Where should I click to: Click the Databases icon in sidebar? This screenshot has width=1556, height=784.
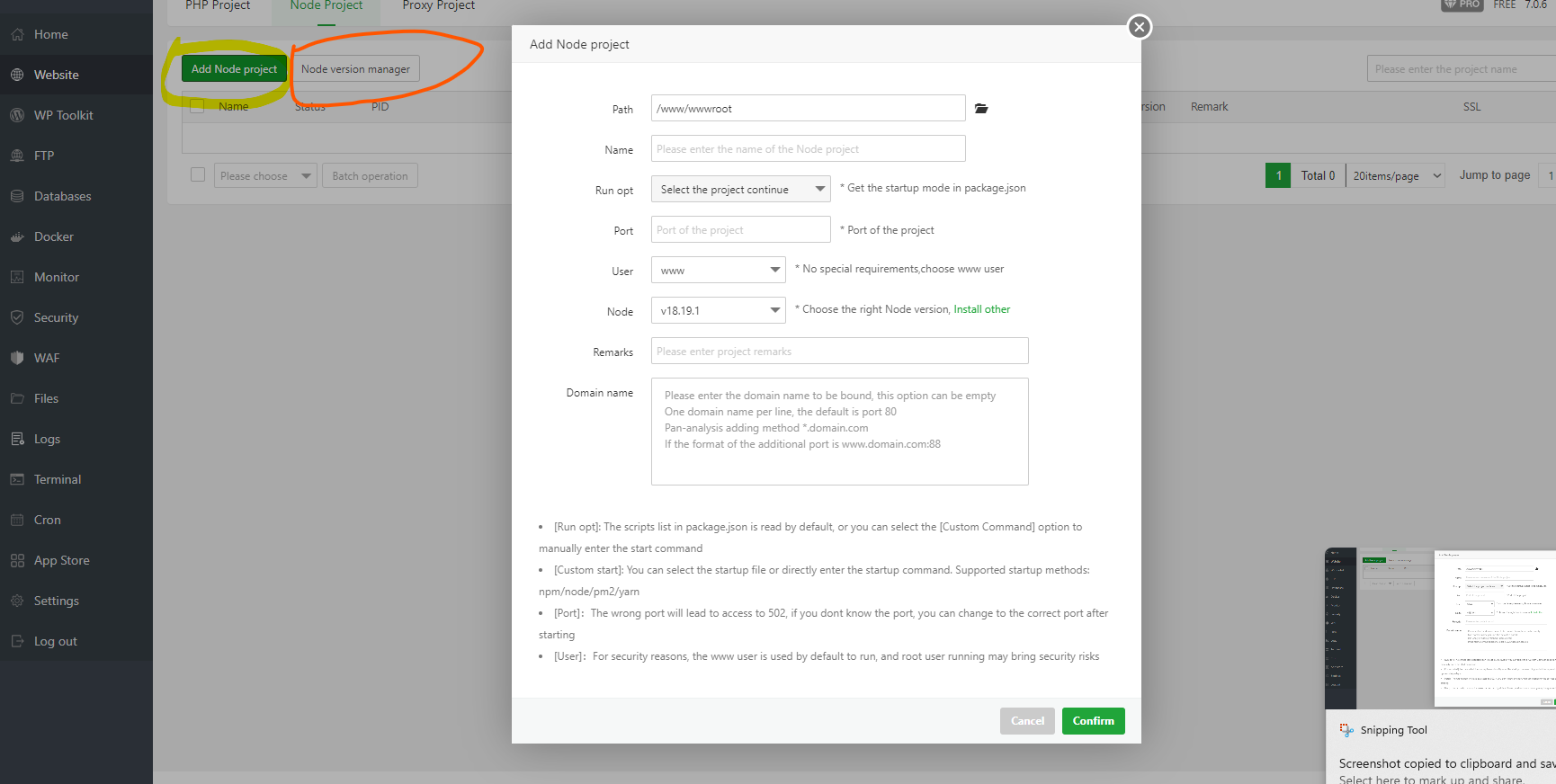[17, 196]
